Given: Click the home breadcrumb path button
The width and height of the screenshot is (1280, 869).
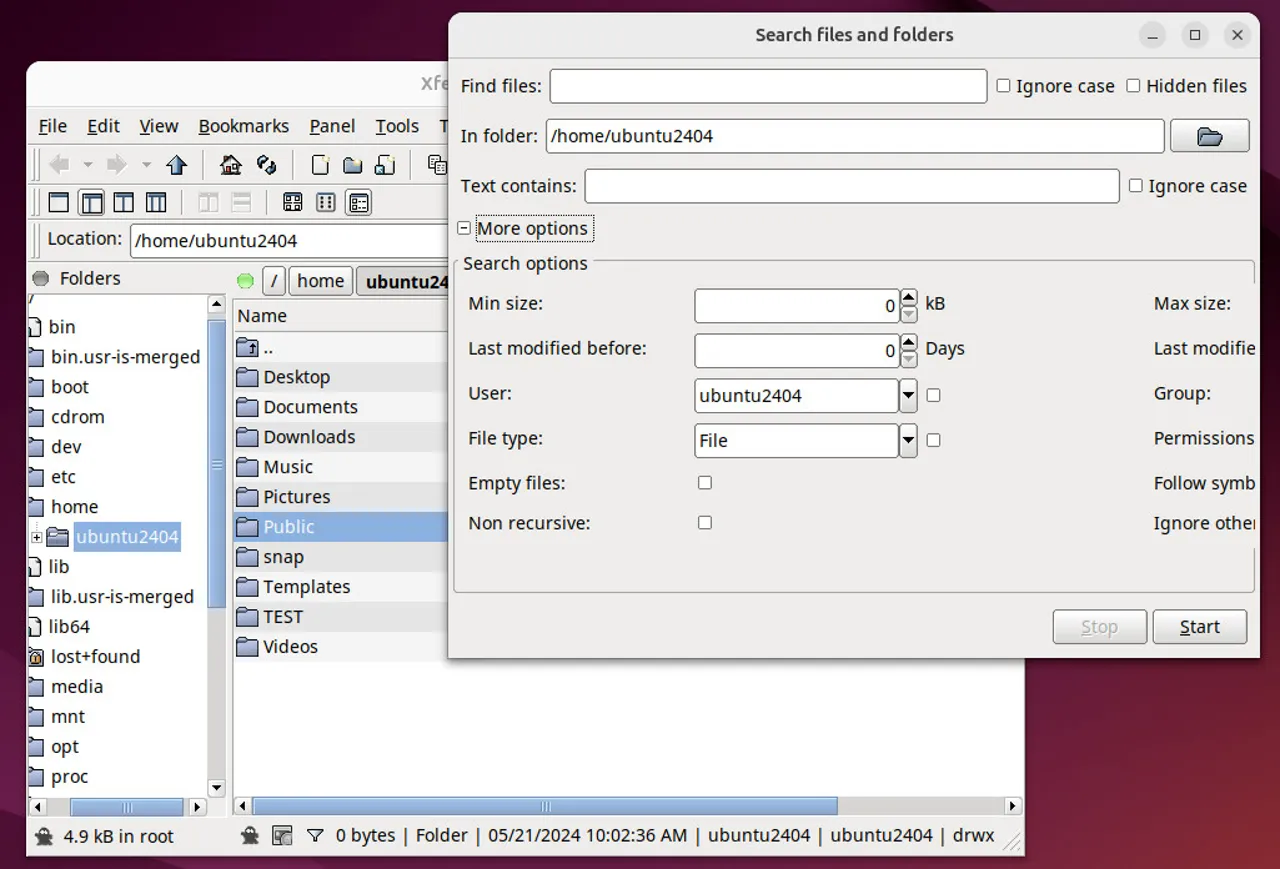Looking at the screenshot, I should [320, 281].
